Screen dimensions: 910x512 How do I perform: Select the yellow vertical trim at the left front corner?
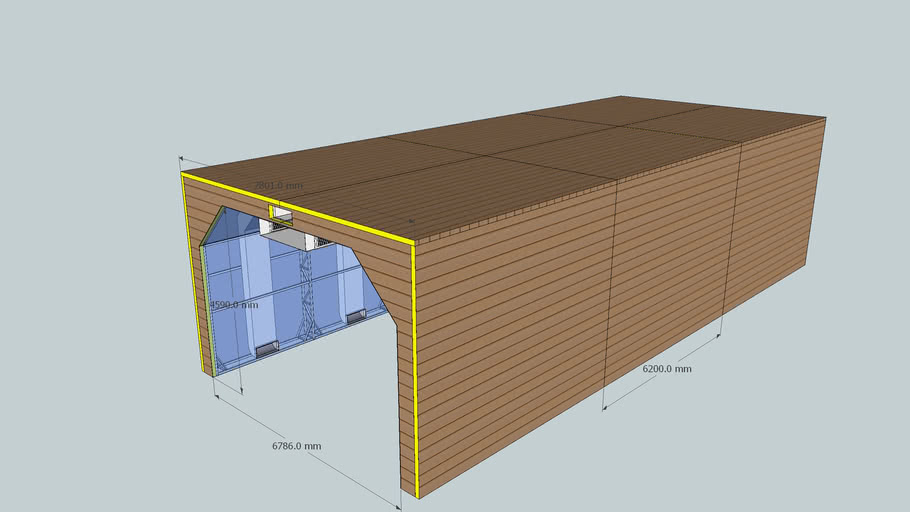coord(195,270)
